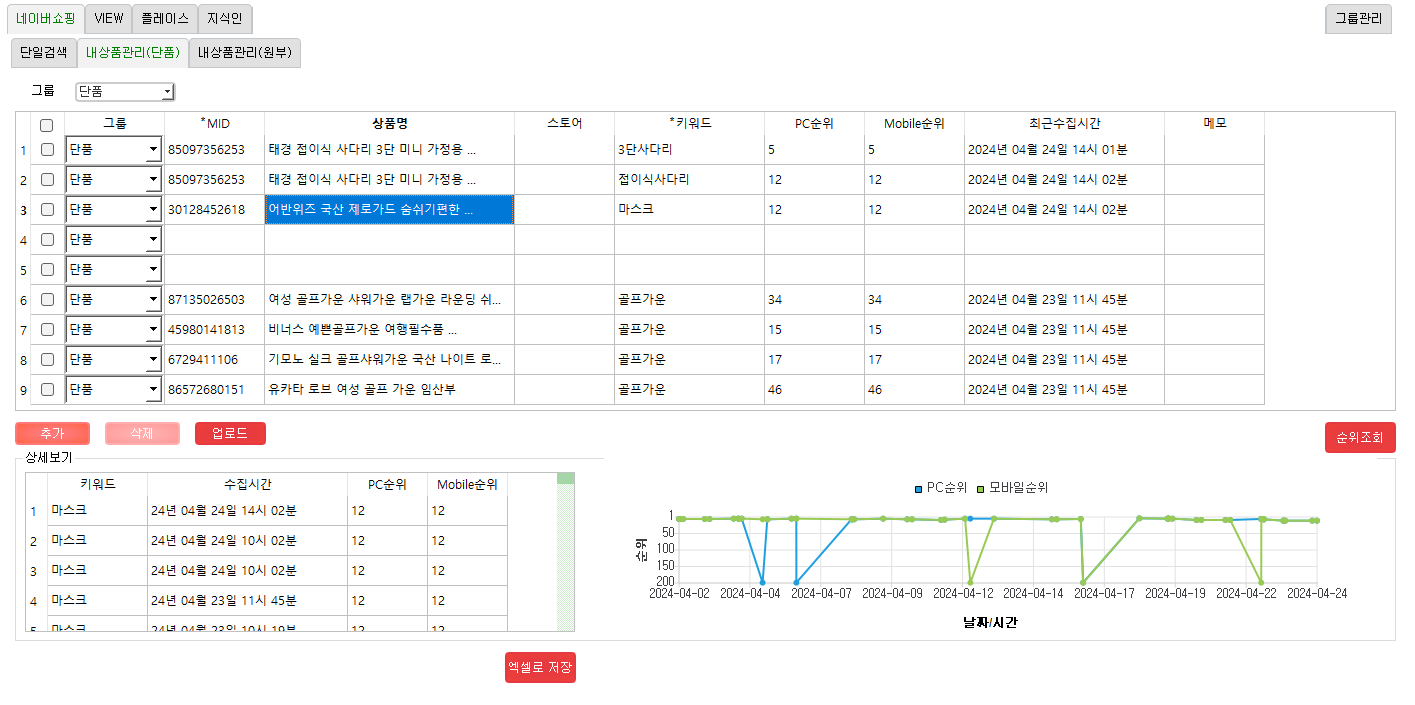Click the 업로드 button

(x=230, y=433)
